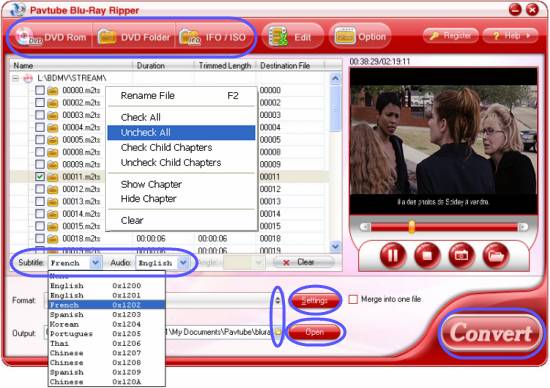This screenshot has width=550, height=388.
Task: Take a snapshot of the preview
Action: pos(461,256)
